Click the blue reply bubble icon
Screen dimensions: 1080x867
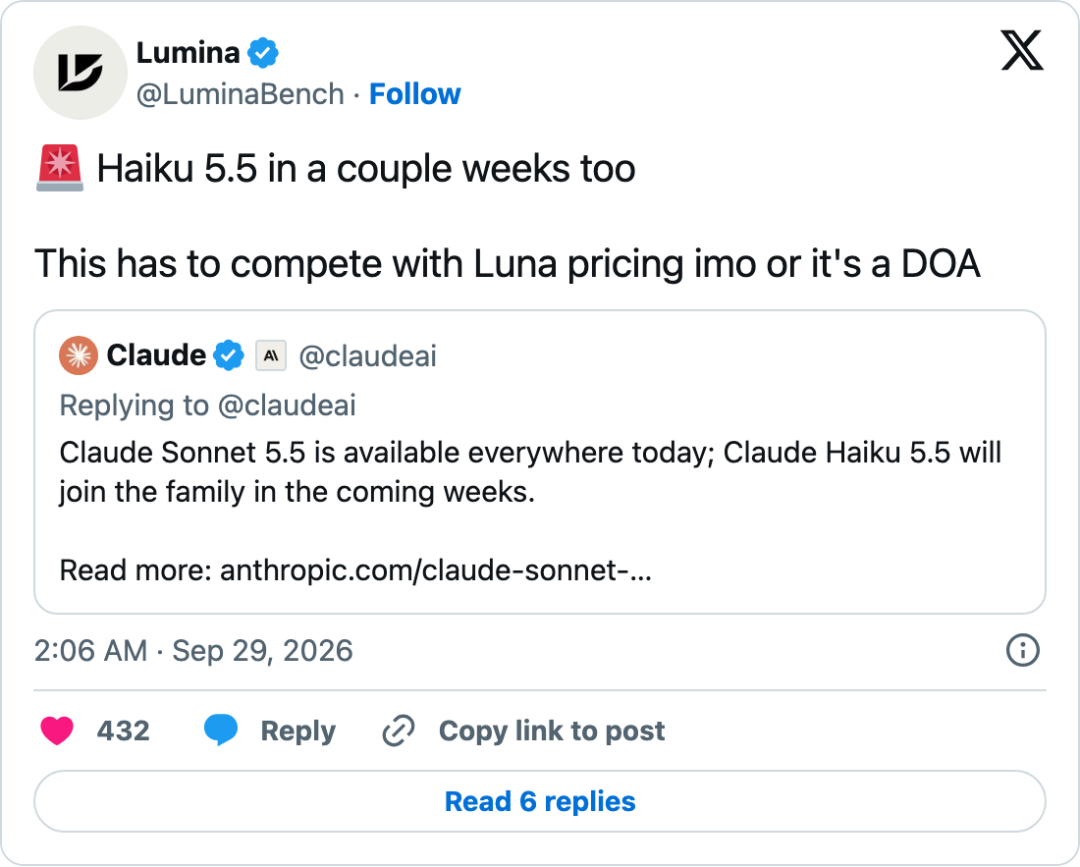(220, 731)
